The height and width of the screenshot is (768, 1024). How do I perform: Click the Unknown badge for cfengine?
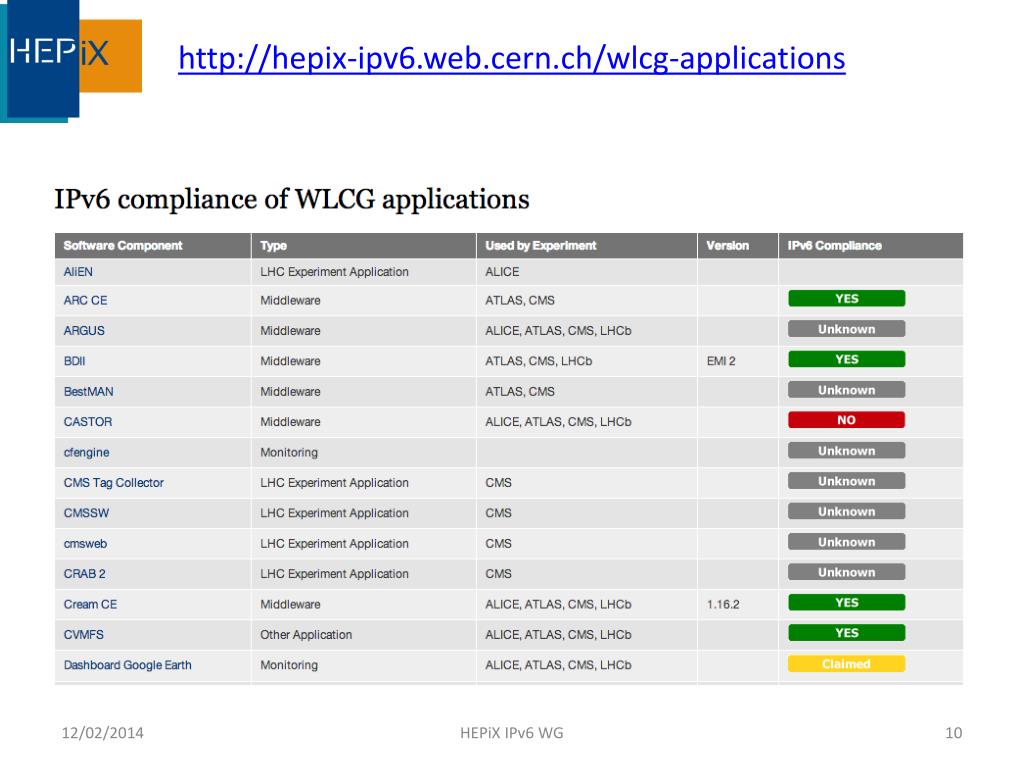[x=846, y=451]
